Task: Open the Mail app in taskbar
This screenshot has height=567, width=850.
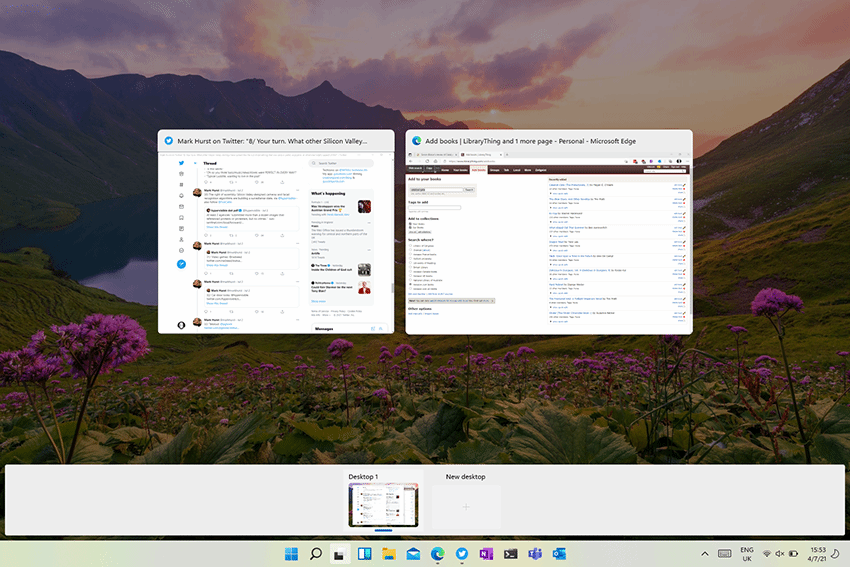Action: pyautogui.click(x=413, y=553)
